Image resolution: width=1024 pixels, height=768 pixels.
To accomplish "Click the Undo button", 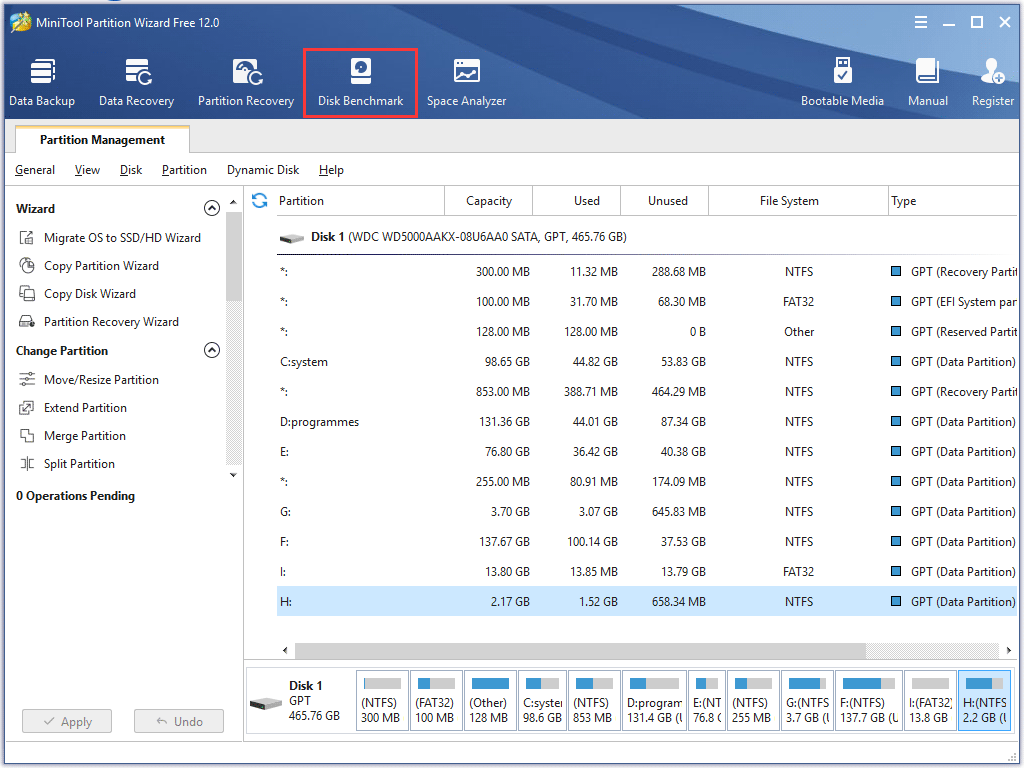I will 179,721.
